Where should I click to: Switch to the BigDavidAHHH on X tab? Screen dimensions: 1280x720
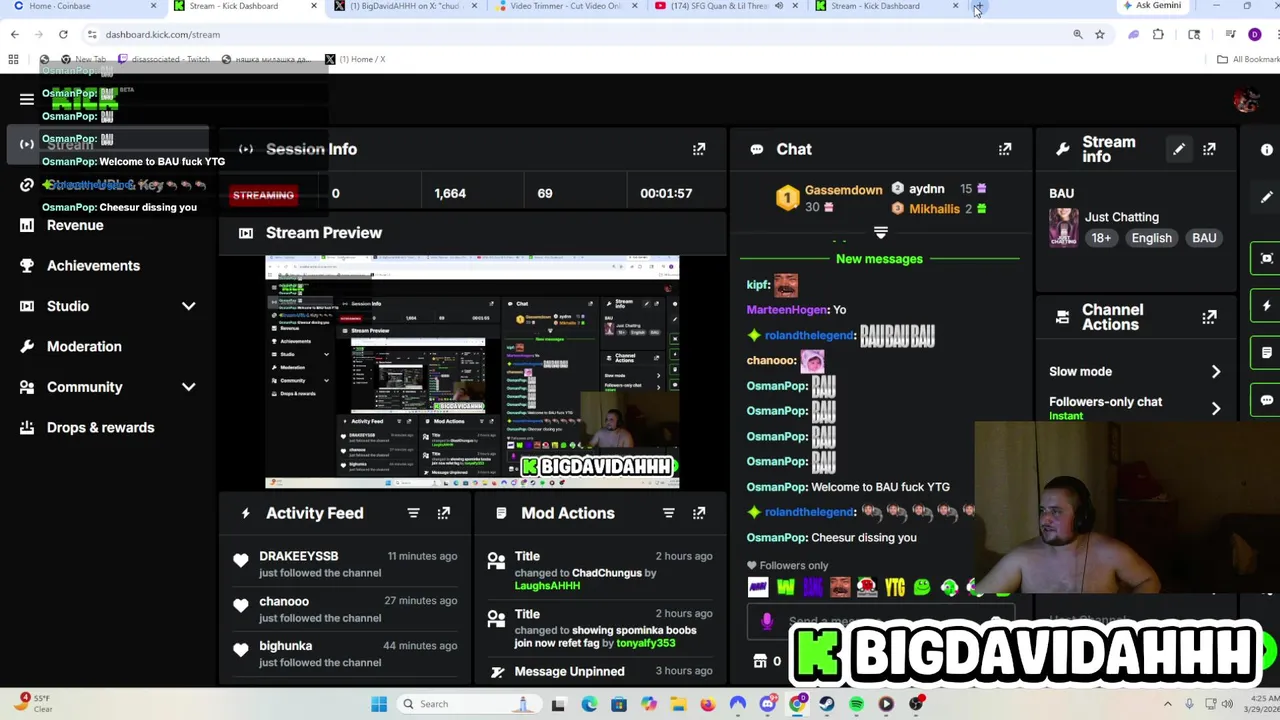click(405, 6)
